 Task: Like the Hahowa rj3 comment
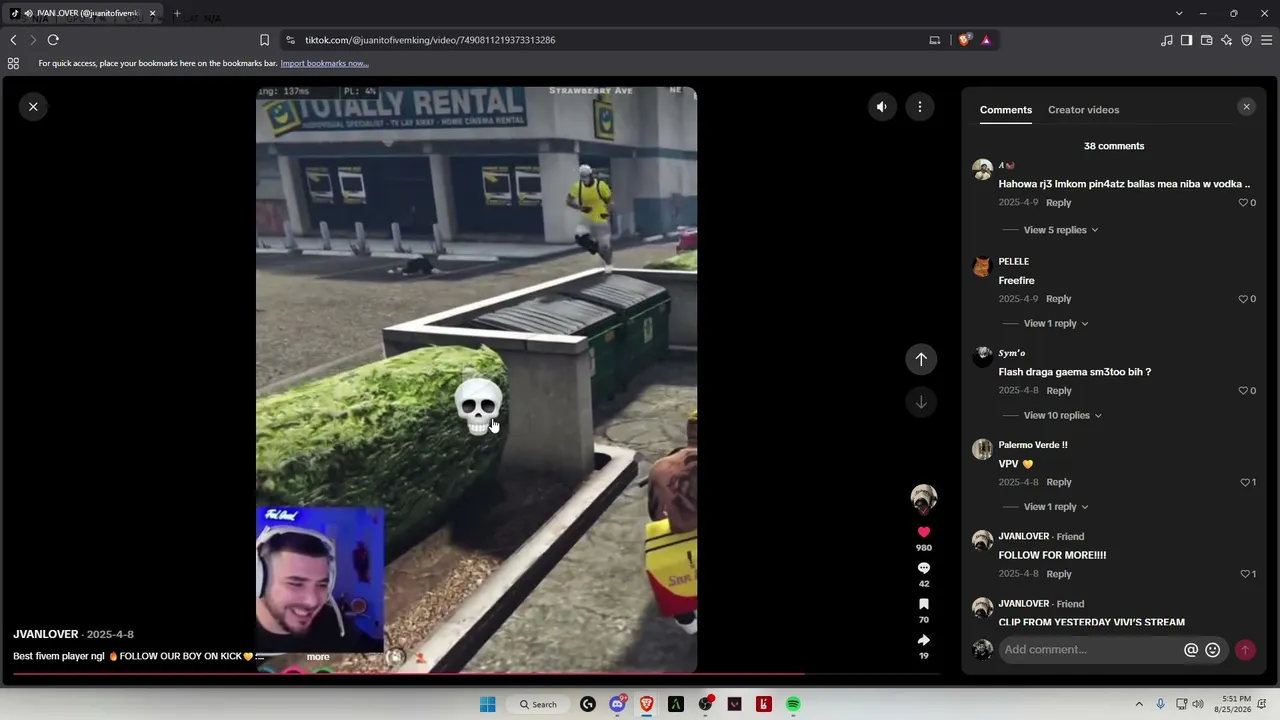point(1244,203)
